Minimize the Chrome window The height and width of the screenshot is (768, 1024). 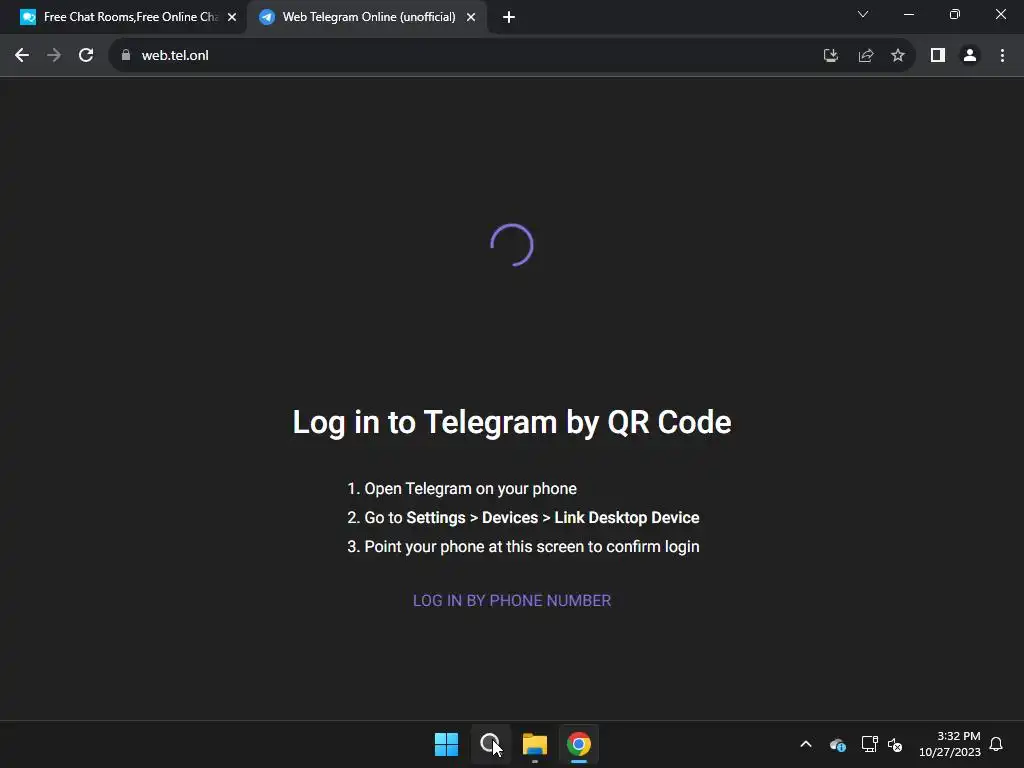coord(908,14)
